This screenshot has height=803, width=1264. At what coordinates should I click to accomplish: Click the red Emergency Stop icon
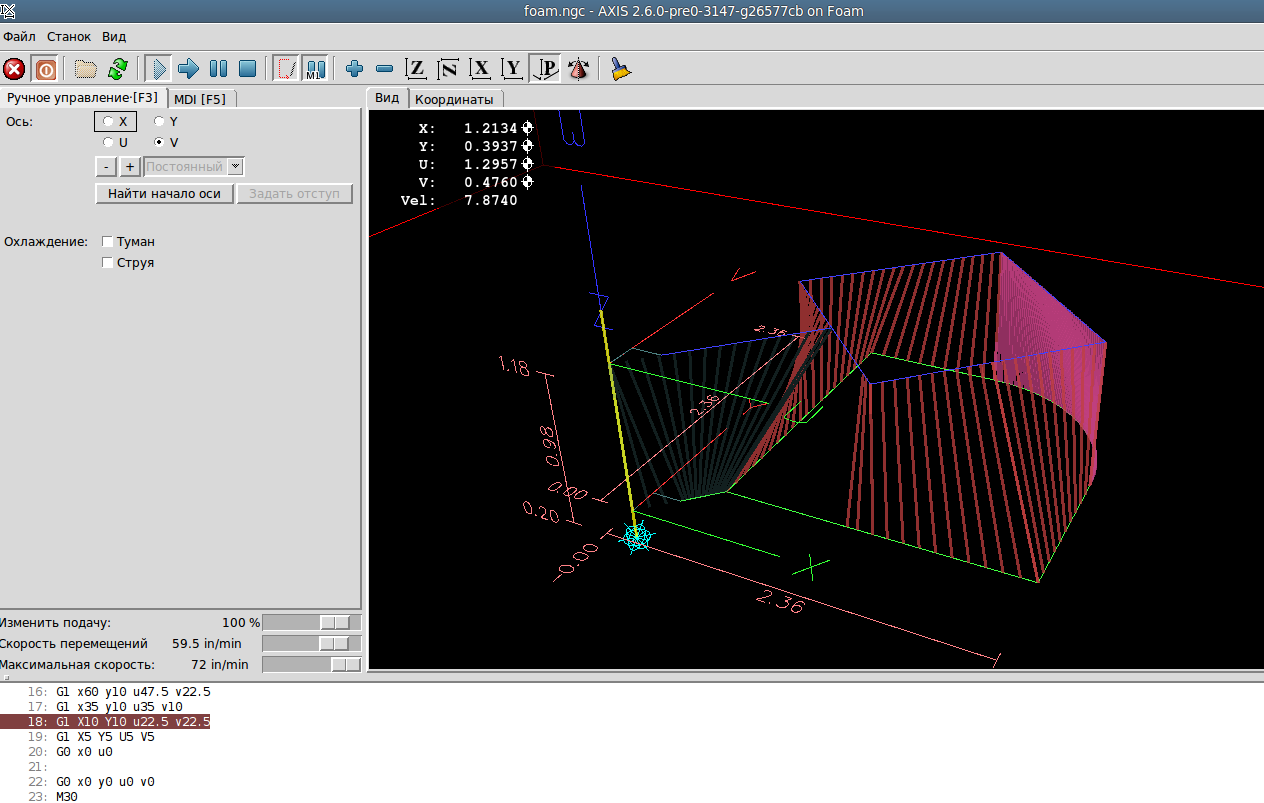pyautogui.click(x=14, y=69)
